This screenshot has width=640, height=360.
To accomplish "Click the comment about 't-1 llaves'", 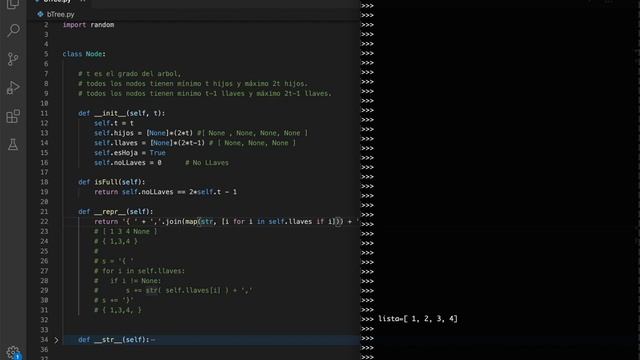I will 205,93.
